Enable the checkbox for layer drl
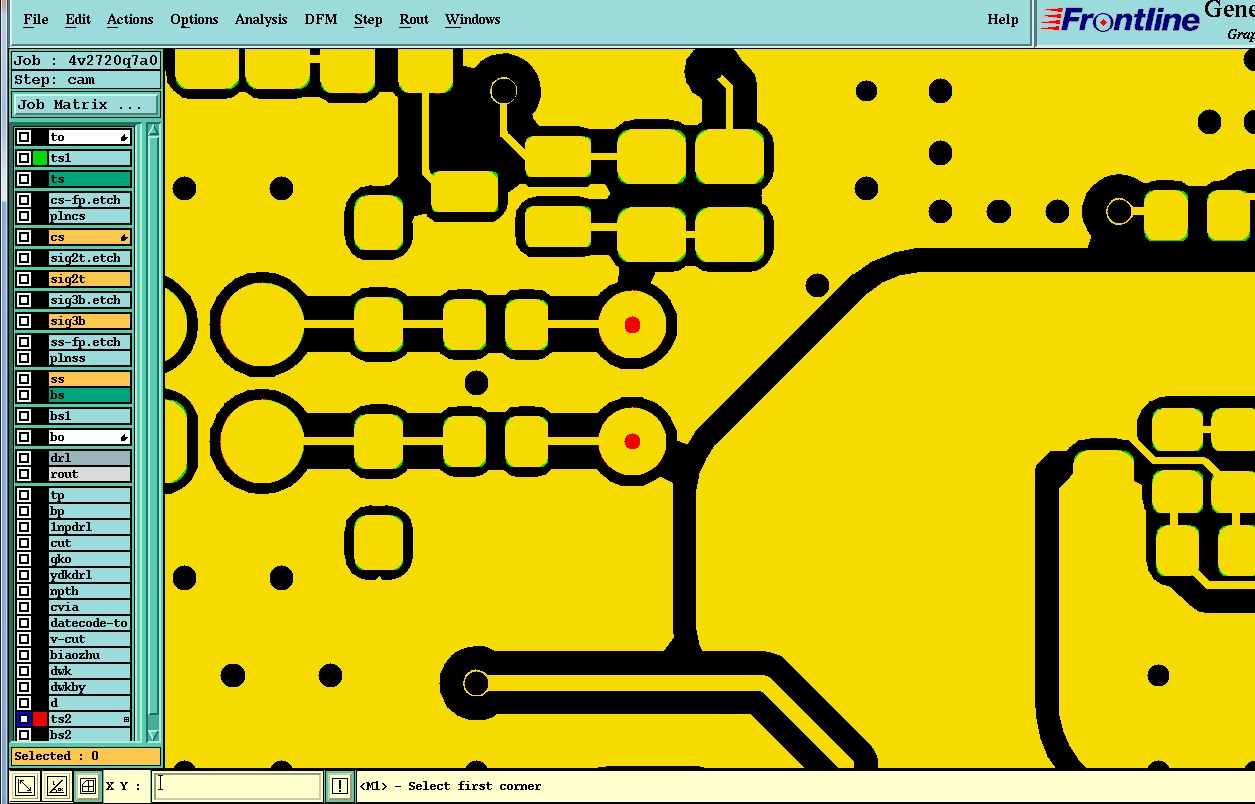 click(x=24, y=458)
